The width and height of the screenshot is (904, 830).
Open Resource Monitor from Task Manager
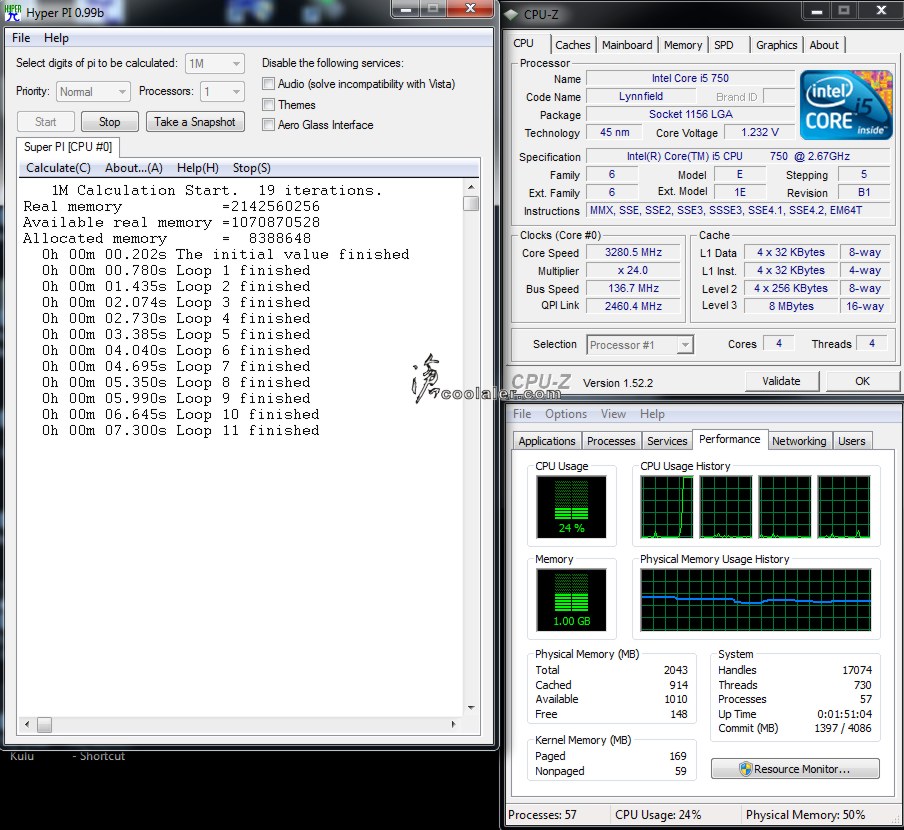point(795,769)
